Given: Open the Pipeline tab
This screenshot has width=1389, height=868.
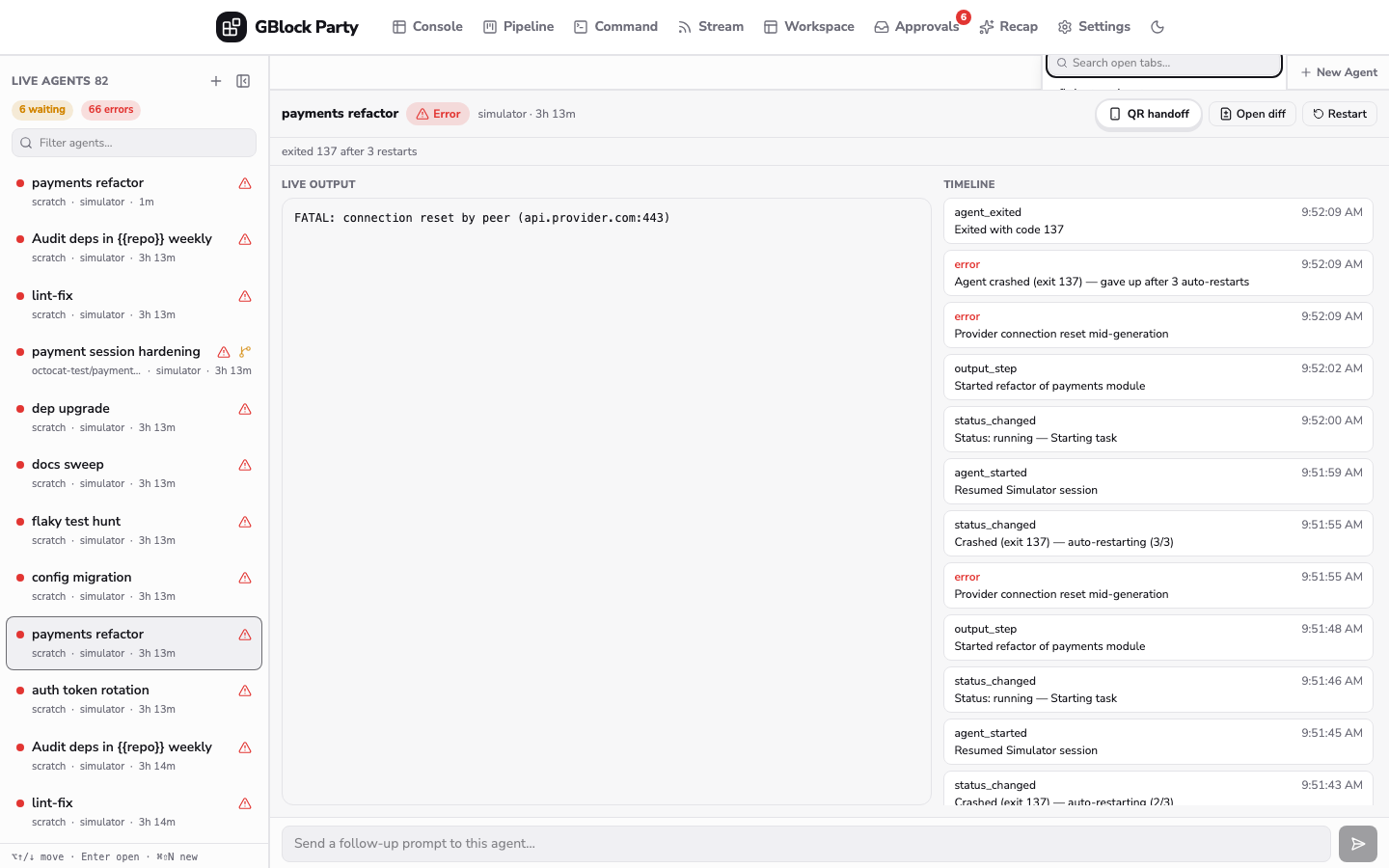Looking at the screenshot, I should (519, 27).
